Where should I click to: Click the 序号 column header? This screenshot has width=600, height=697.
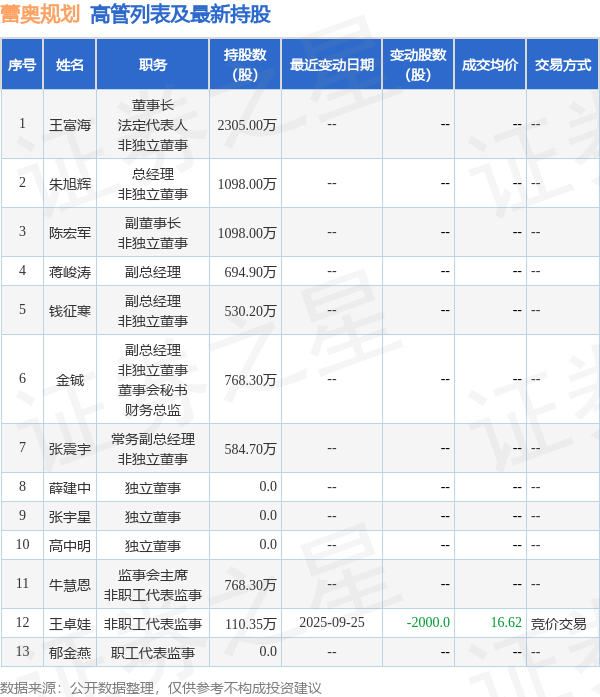pyautogui.click(x=22, y=65)
